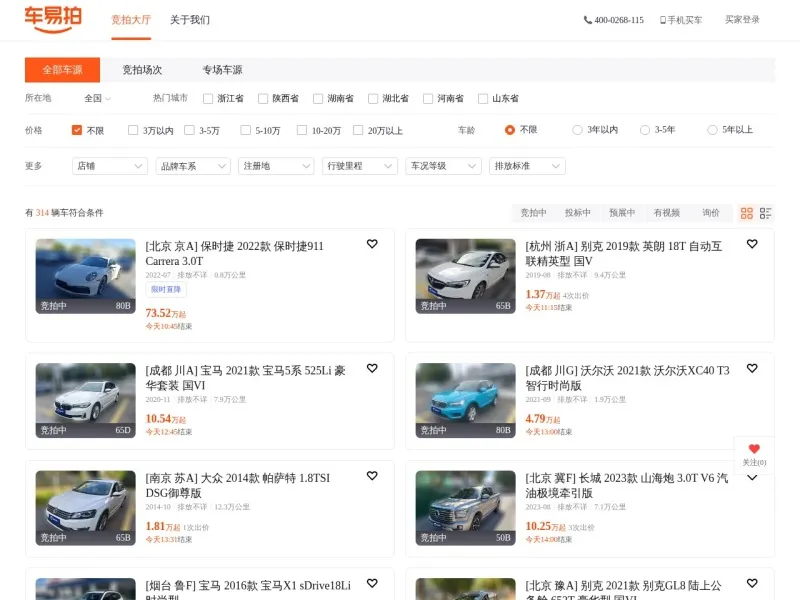
Task: Open the 注册地 dropdown
Action: [x=276, y=166]
